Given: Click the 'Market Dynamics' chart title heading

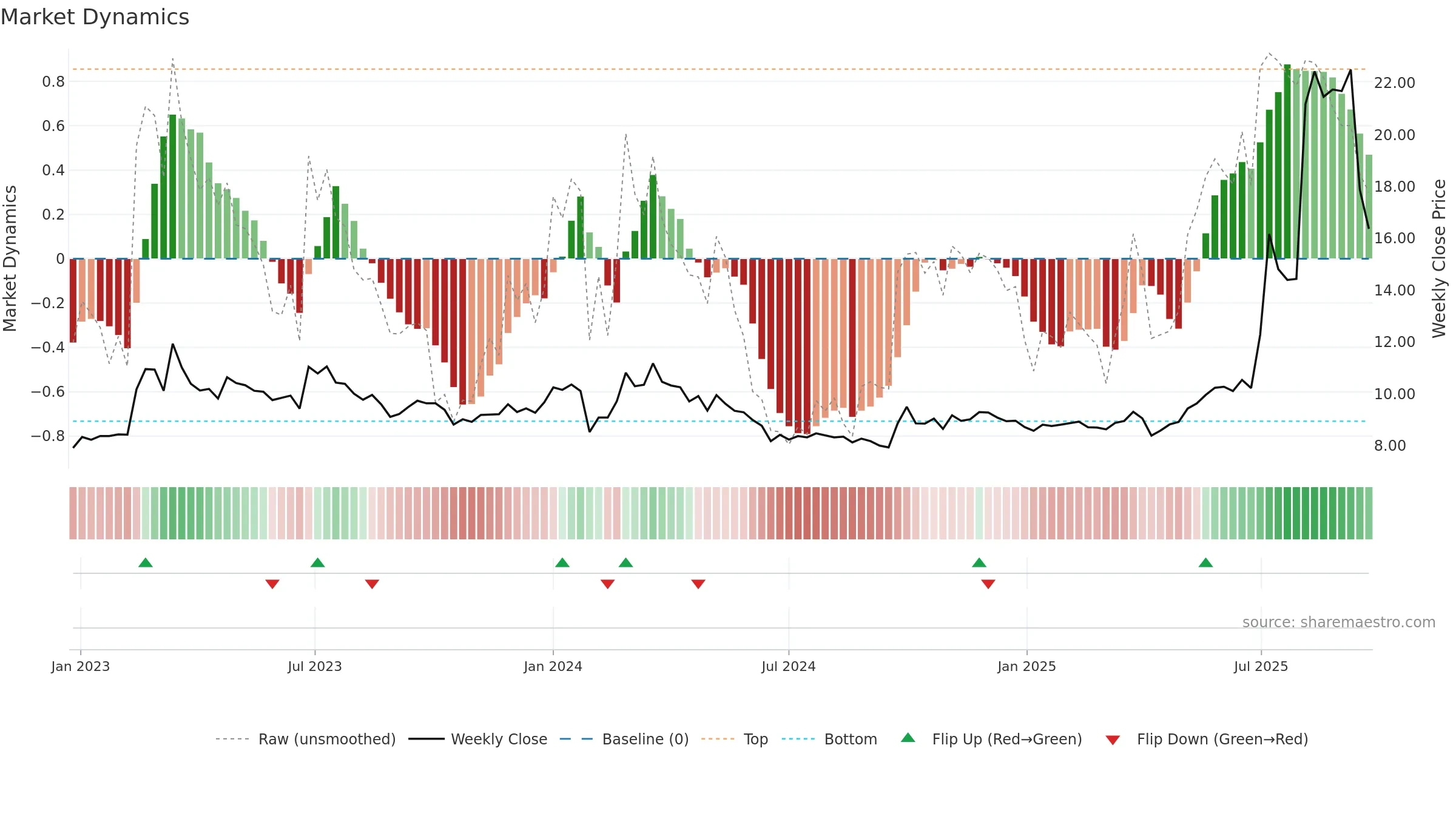Looking at the screenshot, I should (x=95, y=17).
